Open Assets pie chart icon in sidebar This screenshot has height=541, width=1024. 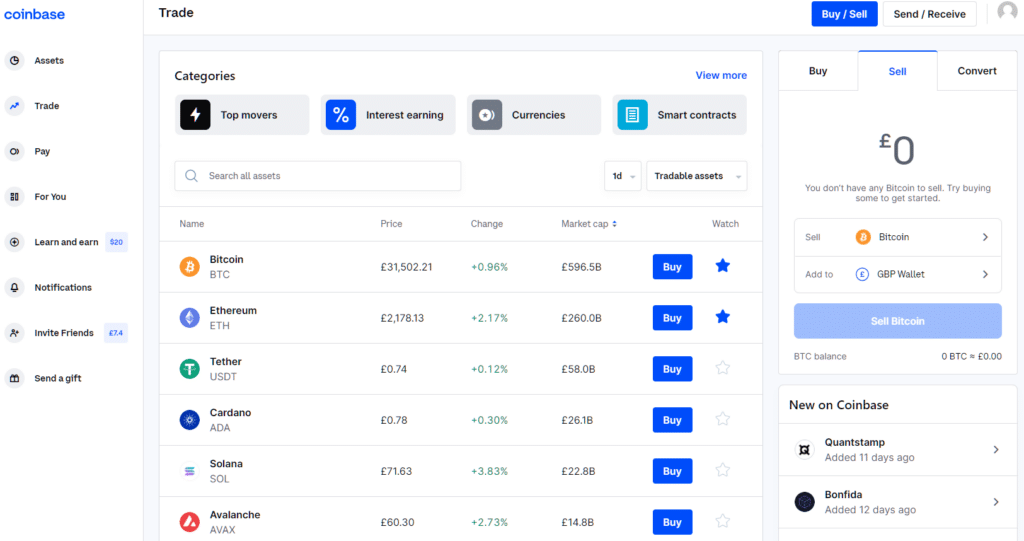14,60
